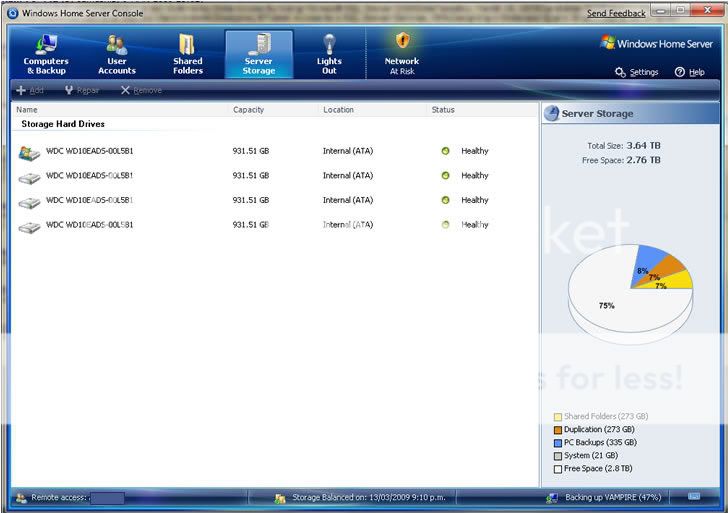Sort drives by Name column header

pos(26,110)
